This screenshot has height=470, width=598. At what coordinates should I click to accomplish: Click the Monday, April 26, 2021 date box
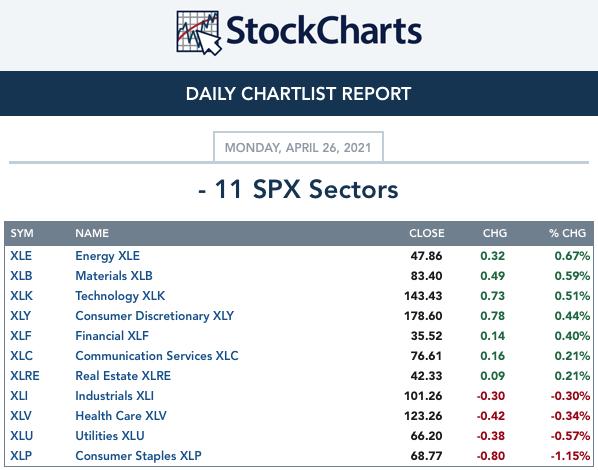298,147
